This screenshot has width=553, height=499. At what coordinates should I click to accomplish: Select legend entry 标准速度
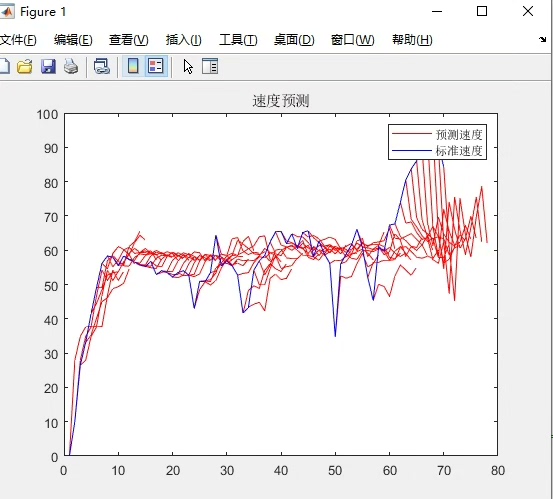click(x=458, y=151)
